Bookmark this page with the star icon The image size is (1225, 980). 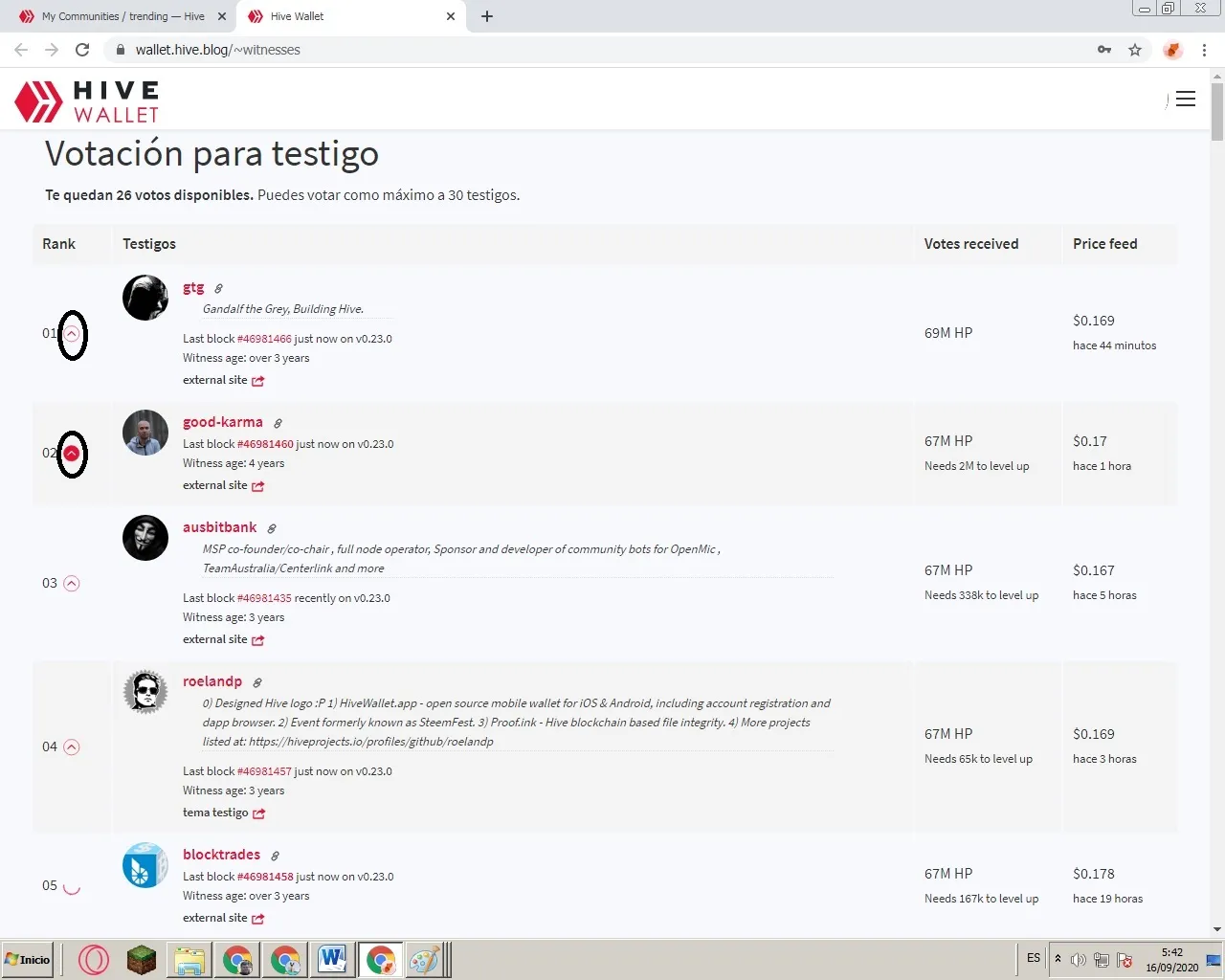click(x=1135, y=50)
